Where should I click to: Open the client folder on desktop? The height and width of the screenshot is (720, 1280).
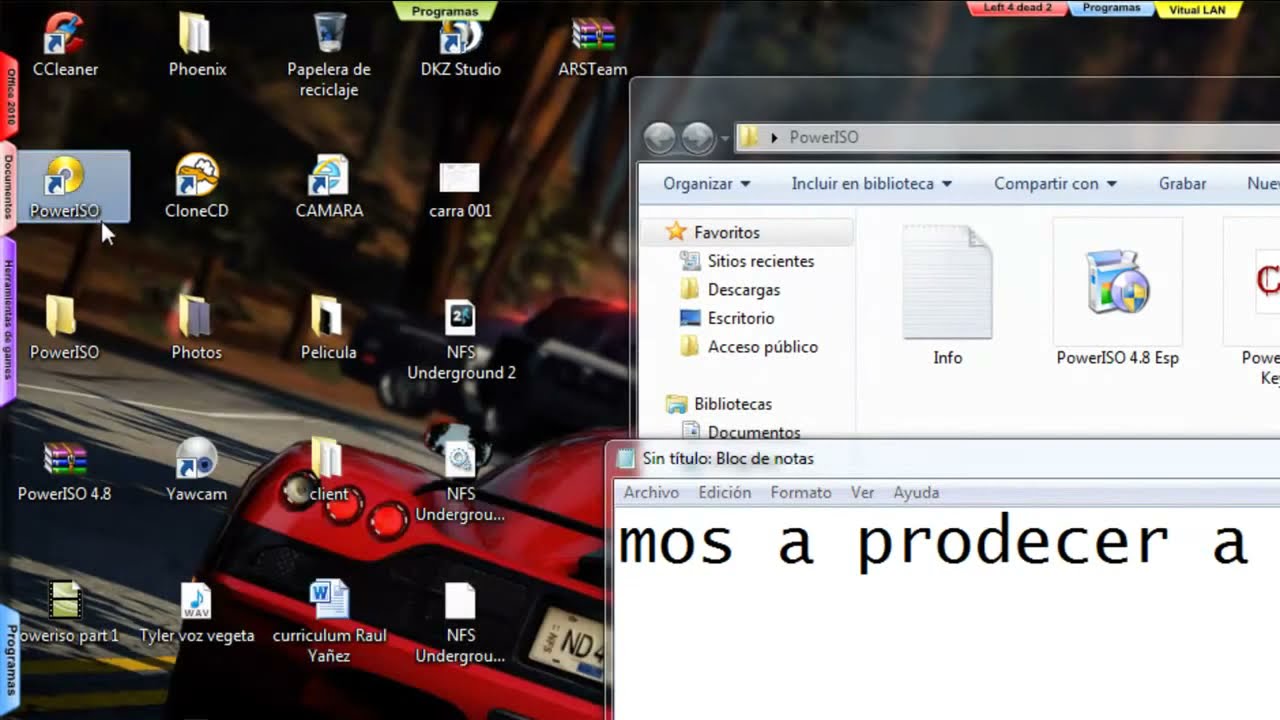pos(328,470)
